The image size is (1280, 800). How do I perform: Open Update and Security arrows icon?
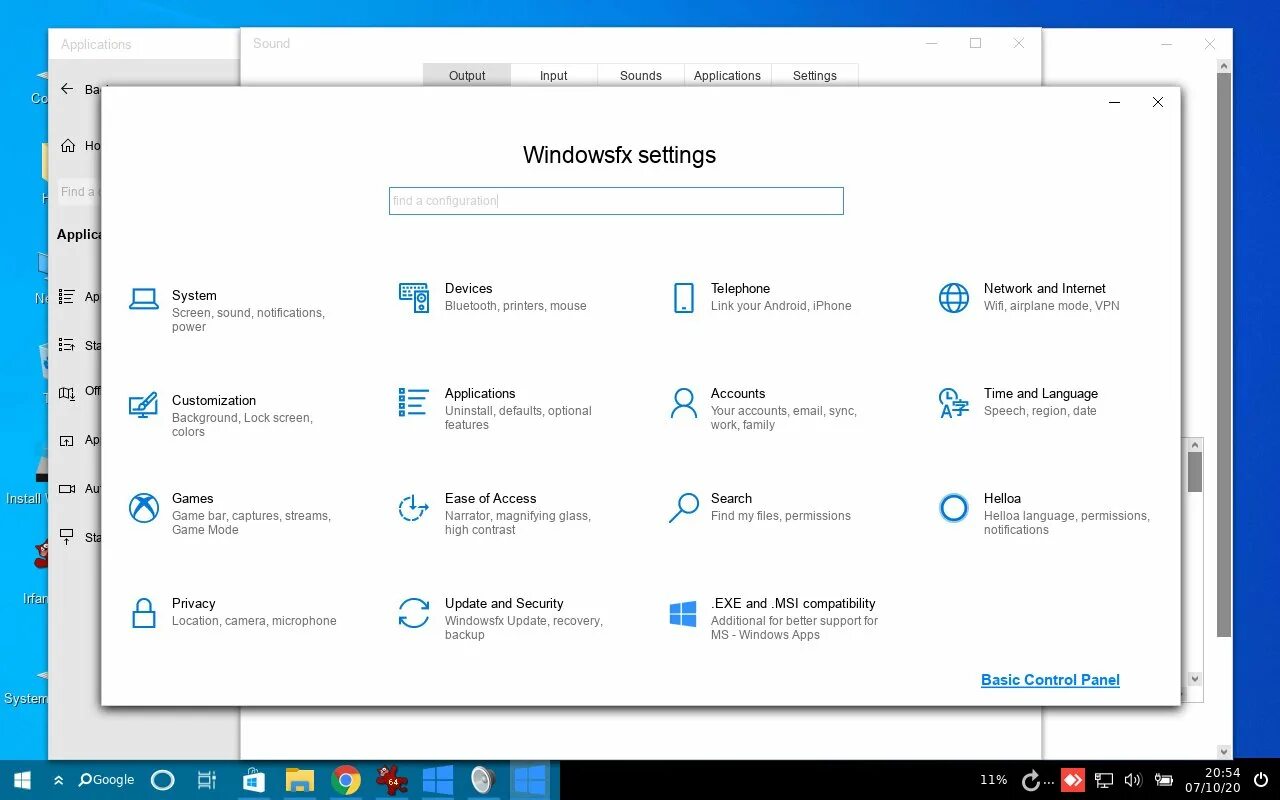(x=414, y=613)
